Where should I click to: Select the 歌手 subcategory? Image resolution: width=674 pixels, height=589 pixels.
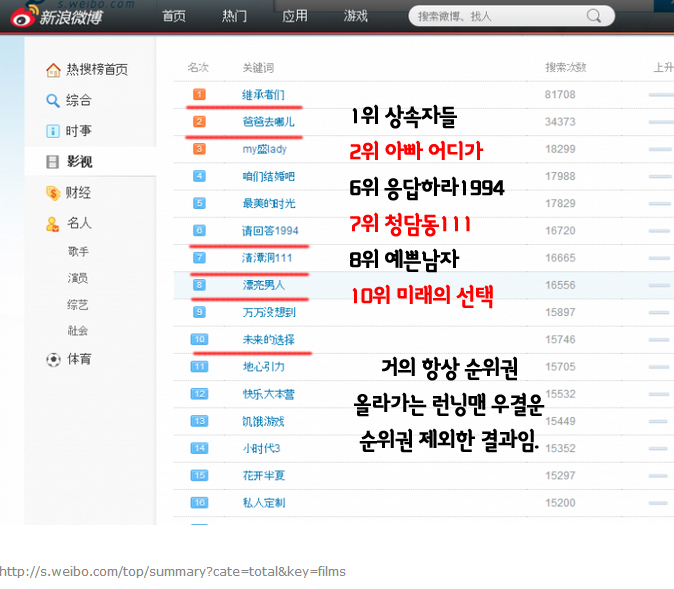click(x=78, y=251)
